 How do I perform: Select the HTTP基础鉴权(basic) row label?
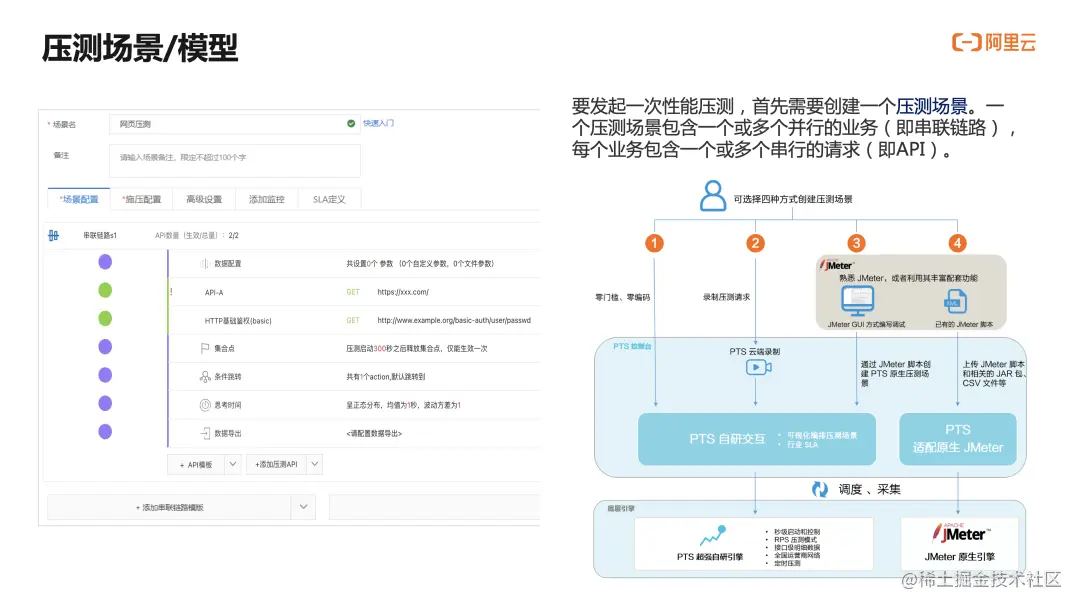tap(238, 321)
